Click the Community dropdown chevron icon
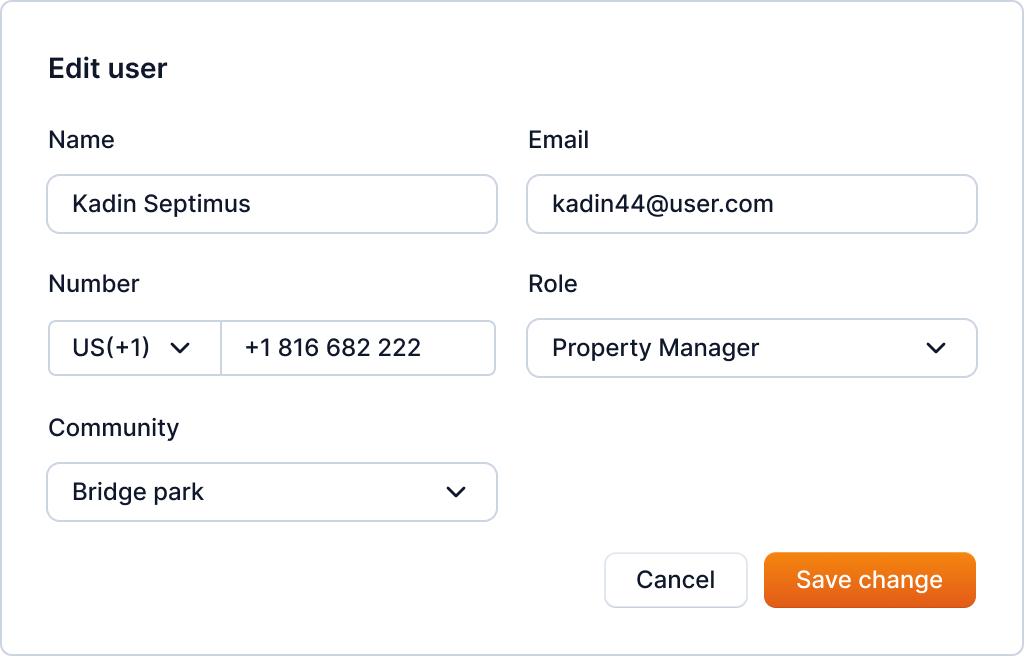The image size is (1024, 656). click(x=456, y=492)
